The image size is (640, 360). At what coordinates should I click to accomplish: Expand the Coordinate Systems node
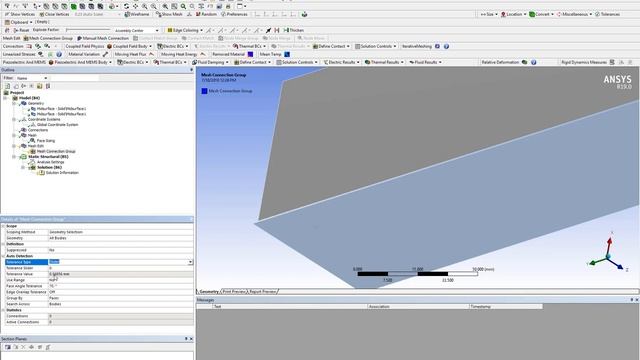pos(14,120)
